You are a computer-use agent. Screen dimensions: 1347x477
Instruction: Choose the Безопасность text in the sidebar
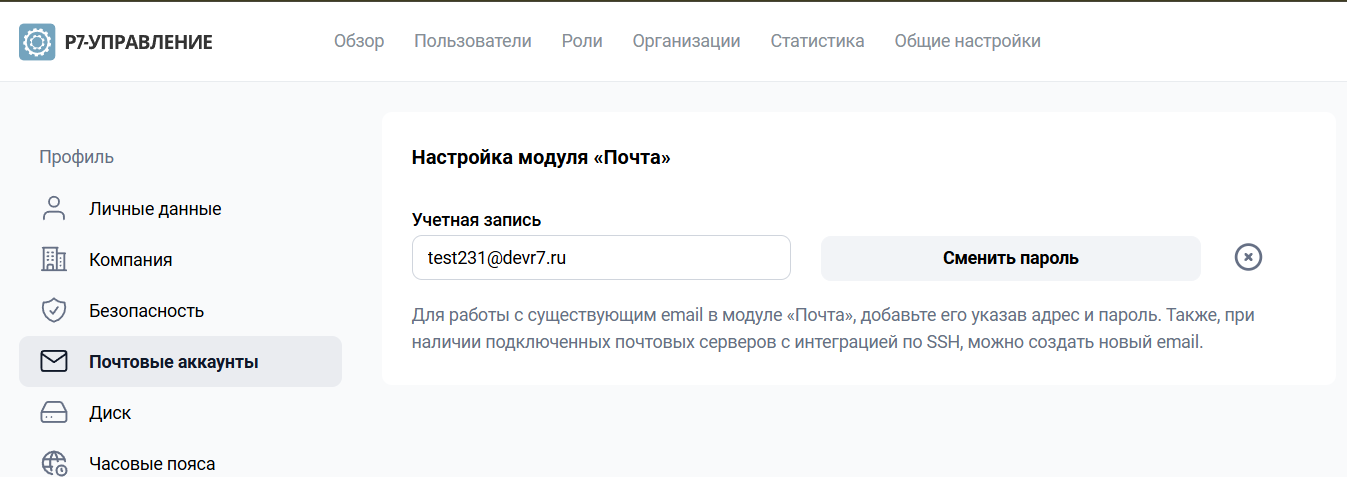[146, 311]
